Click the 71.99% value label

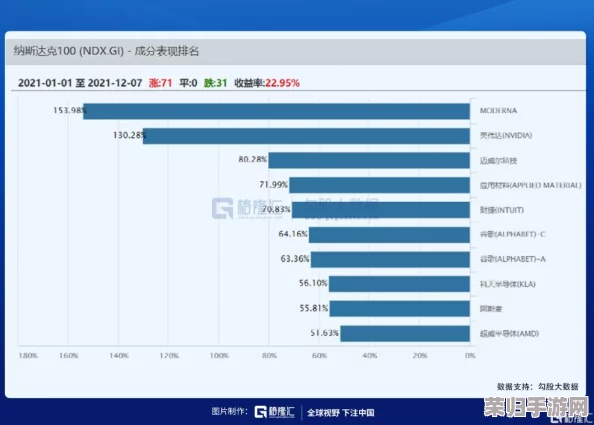[x=274, y=184]
